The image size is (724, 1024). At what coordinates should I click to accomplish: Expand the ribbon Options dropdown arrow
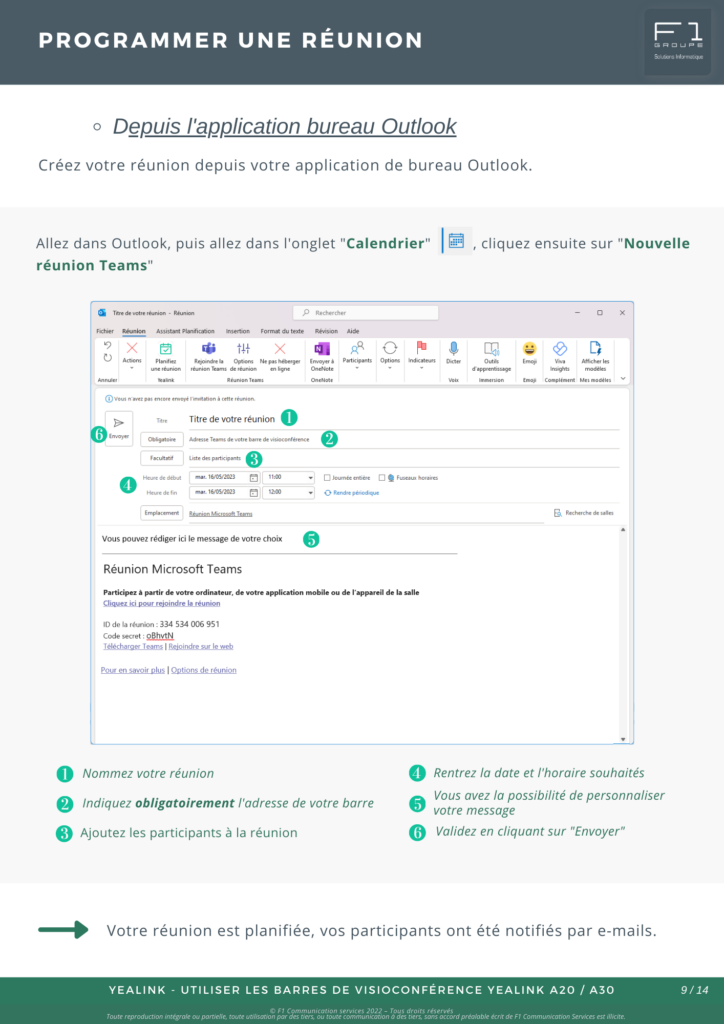390,368
